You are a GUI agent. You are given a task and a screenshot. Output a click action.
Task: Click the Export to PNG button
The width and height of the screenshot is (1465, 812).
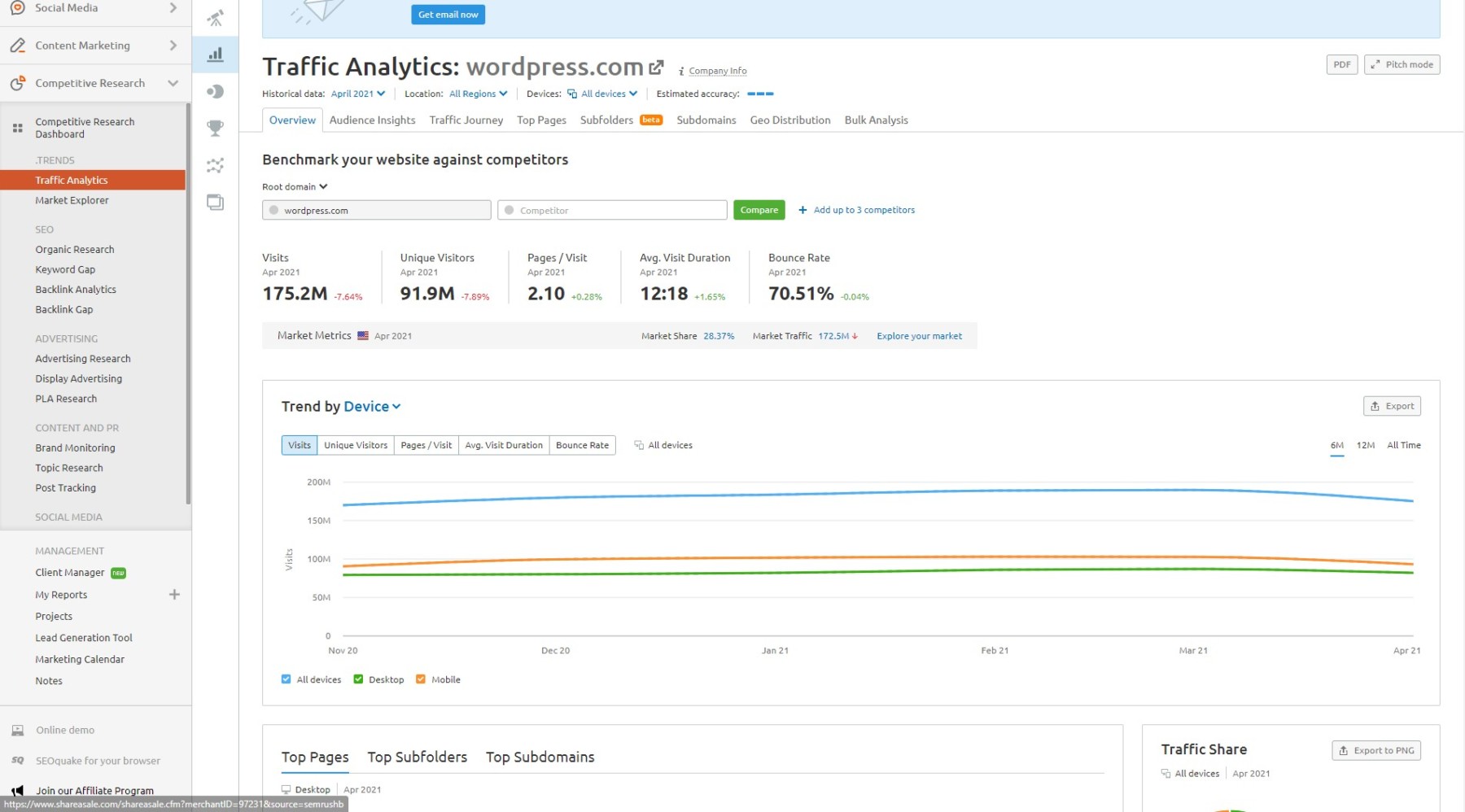pos(1375,750)
